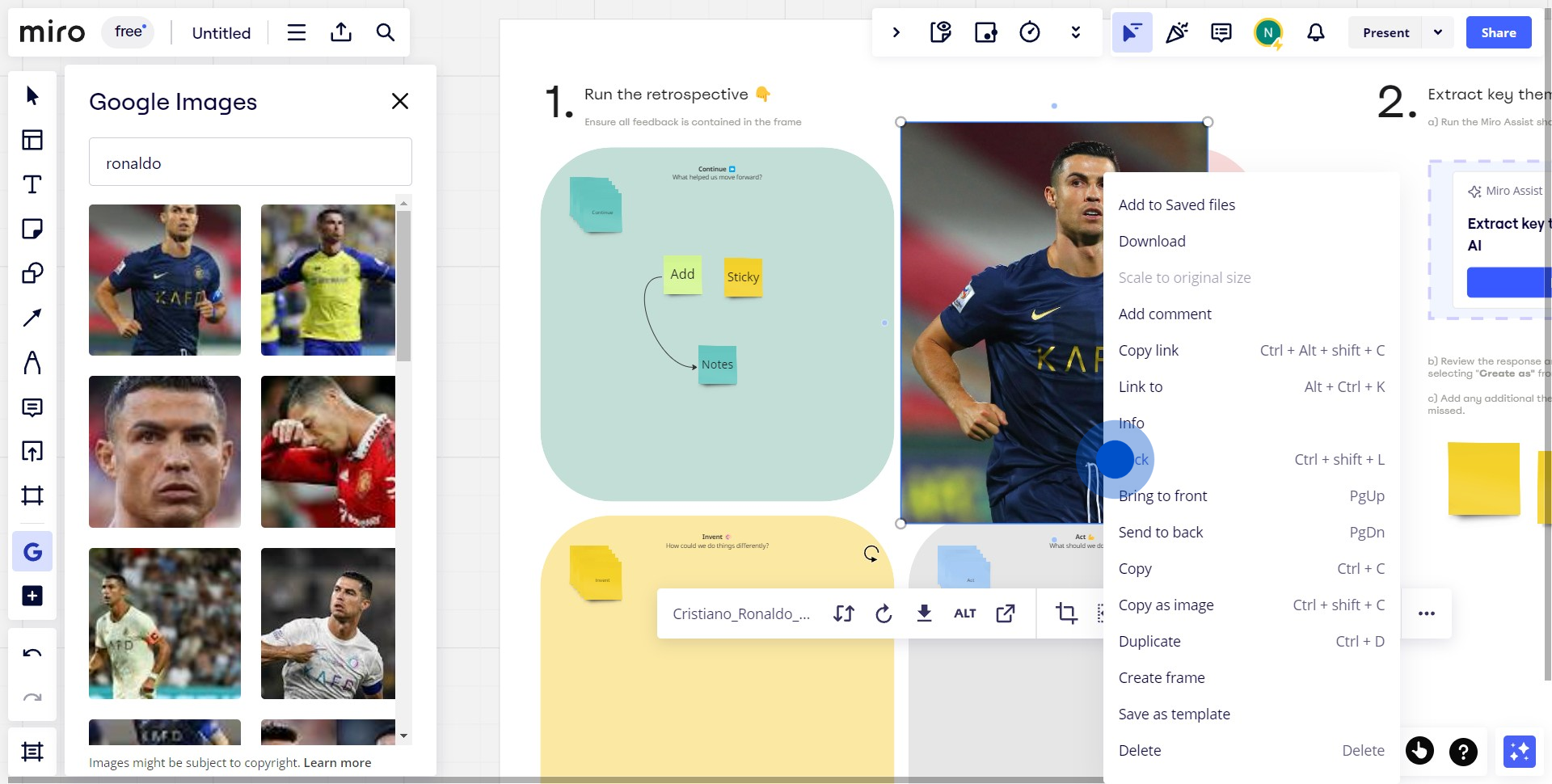Open user avatar N
This screenshot has height=784, width=1552.
1268,32
